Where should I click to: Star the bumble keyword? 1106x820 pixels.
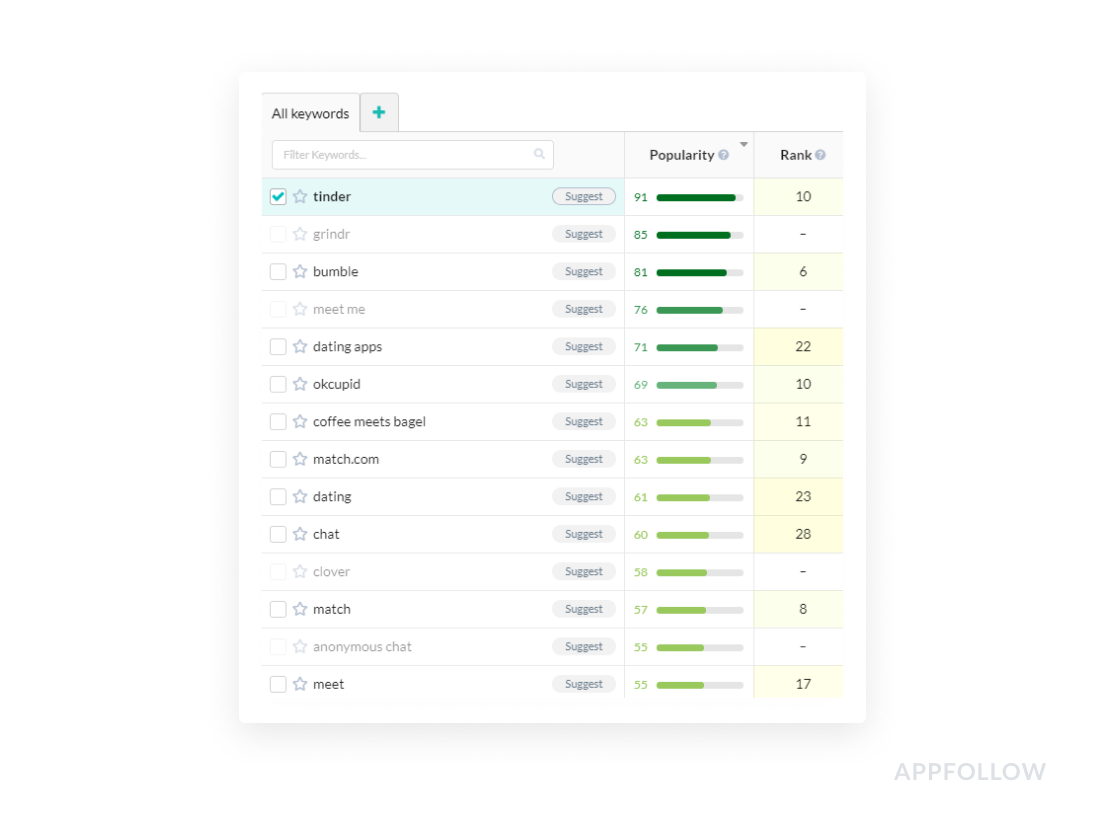[x=300, y=271]
